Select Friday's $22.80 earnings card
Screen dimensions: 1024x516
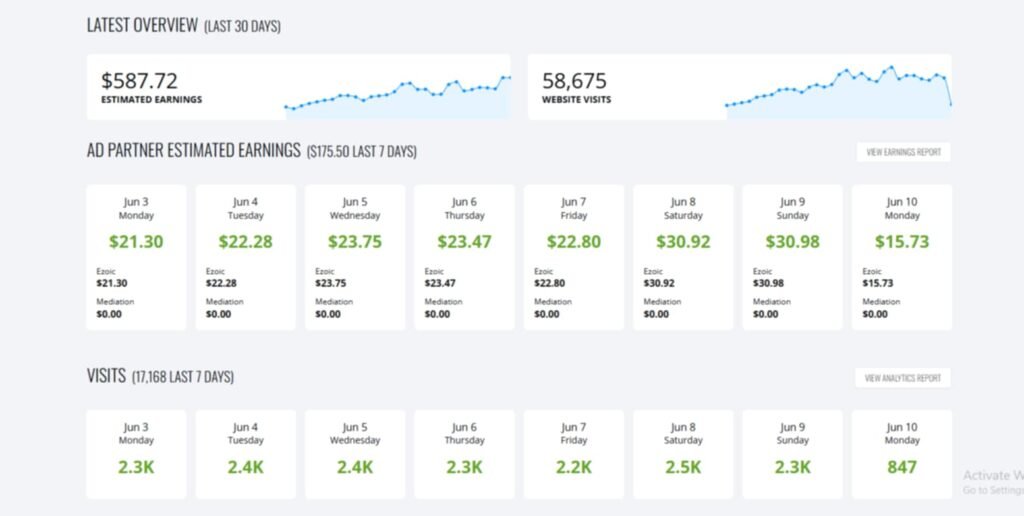(574, 256)
